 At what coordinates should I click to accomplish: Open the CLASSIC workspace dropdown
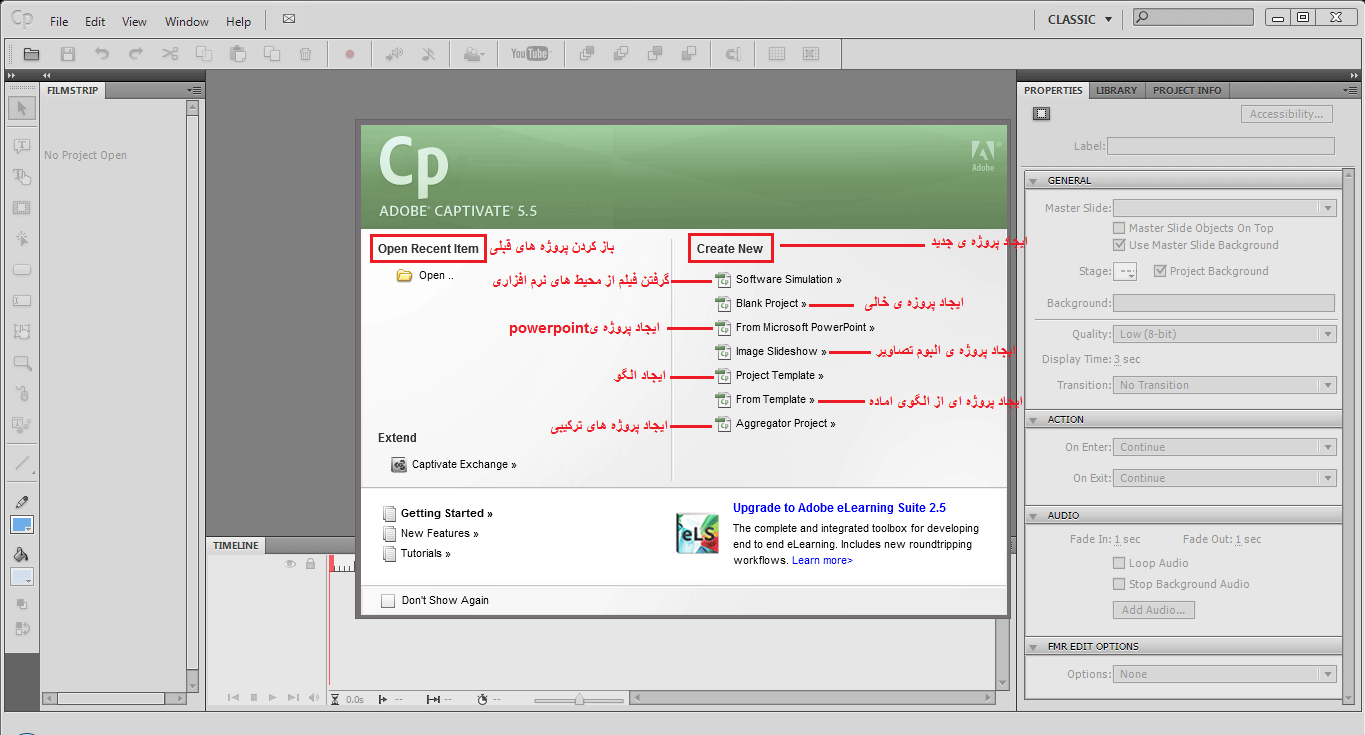click(1080, 19)
